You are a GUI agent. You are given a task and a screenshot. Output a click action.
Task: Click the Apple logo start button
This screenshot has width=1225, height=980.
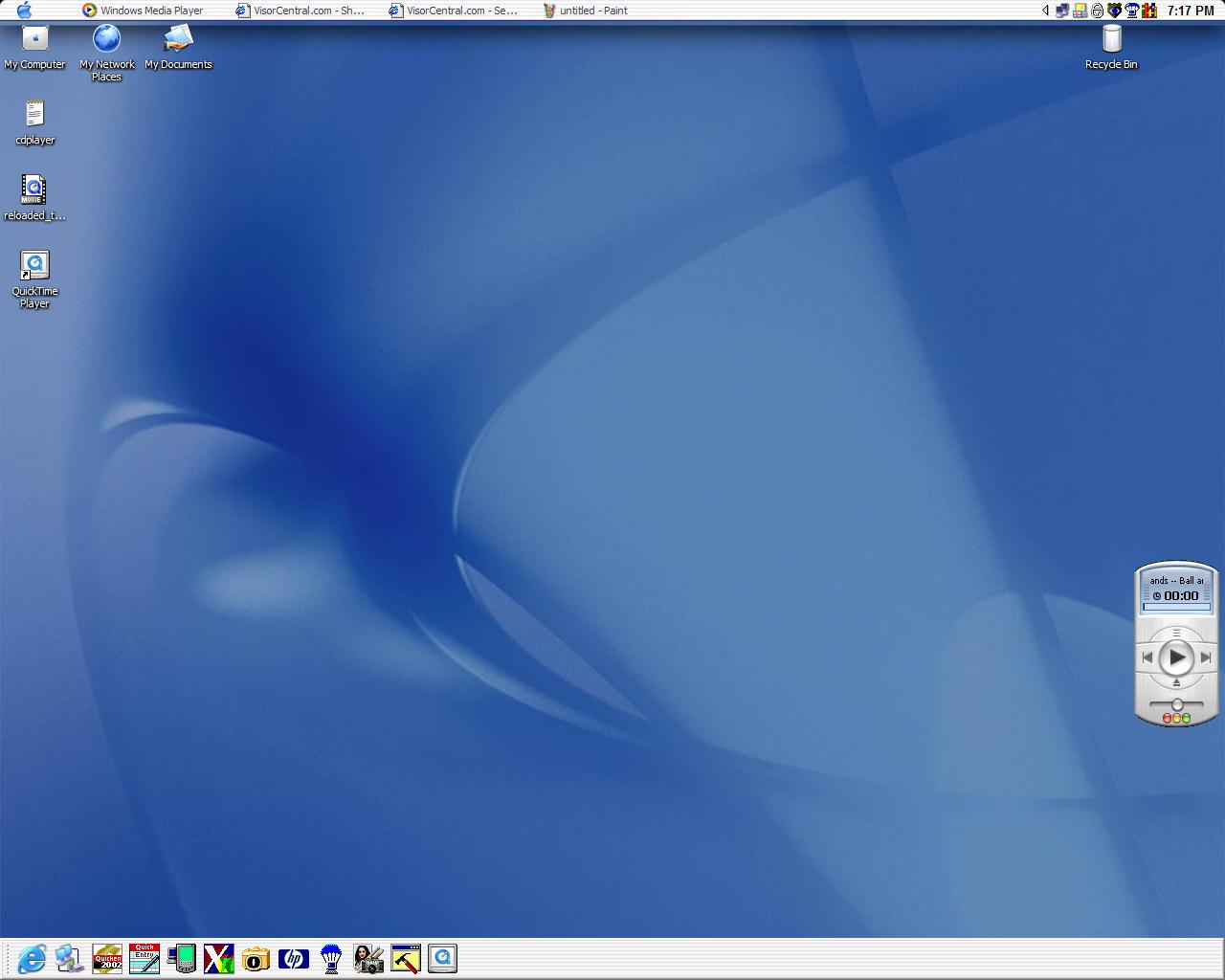tap(24, 11)
